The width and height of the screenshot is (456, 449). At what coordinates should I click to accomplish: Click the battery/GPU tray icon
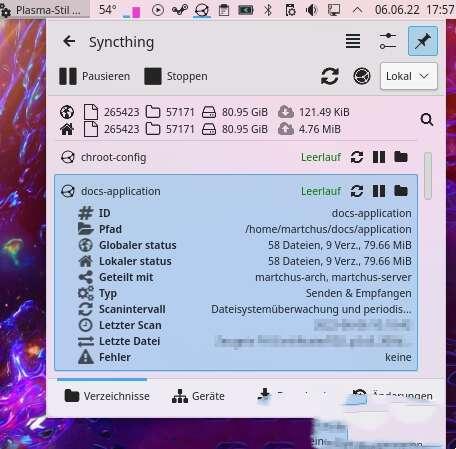[246, 10]
